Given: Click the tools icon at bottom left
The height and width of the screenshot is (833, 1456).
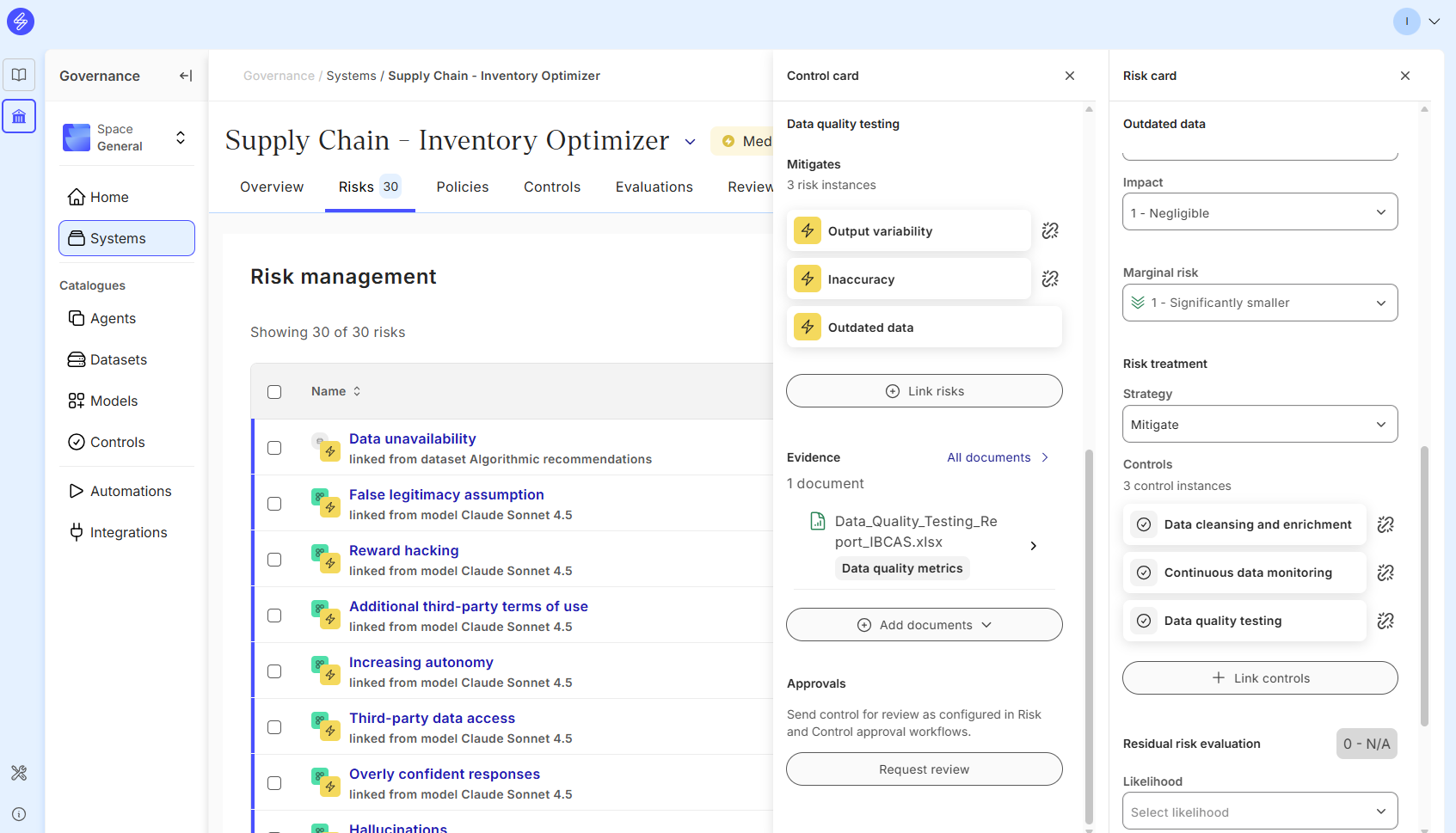Looking at the screenshot, I should (x=19, y=773).
